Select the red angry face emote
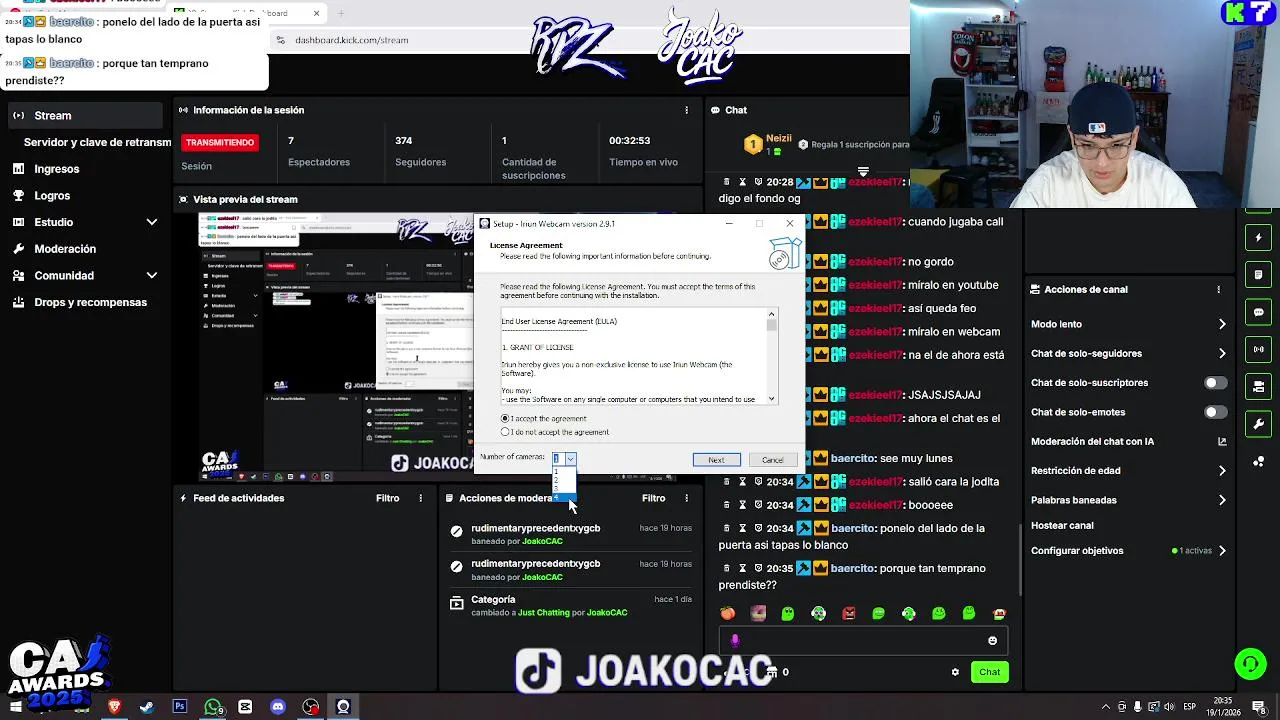This screenshot has width=1280, height=720. pos(849,613)
